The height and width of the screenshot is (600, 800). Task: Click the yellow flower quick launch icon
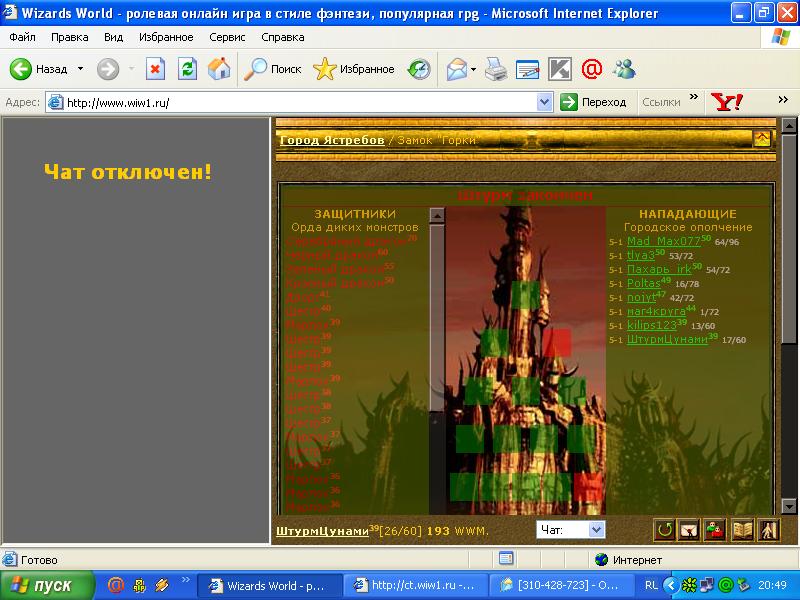tap(139, 585)
